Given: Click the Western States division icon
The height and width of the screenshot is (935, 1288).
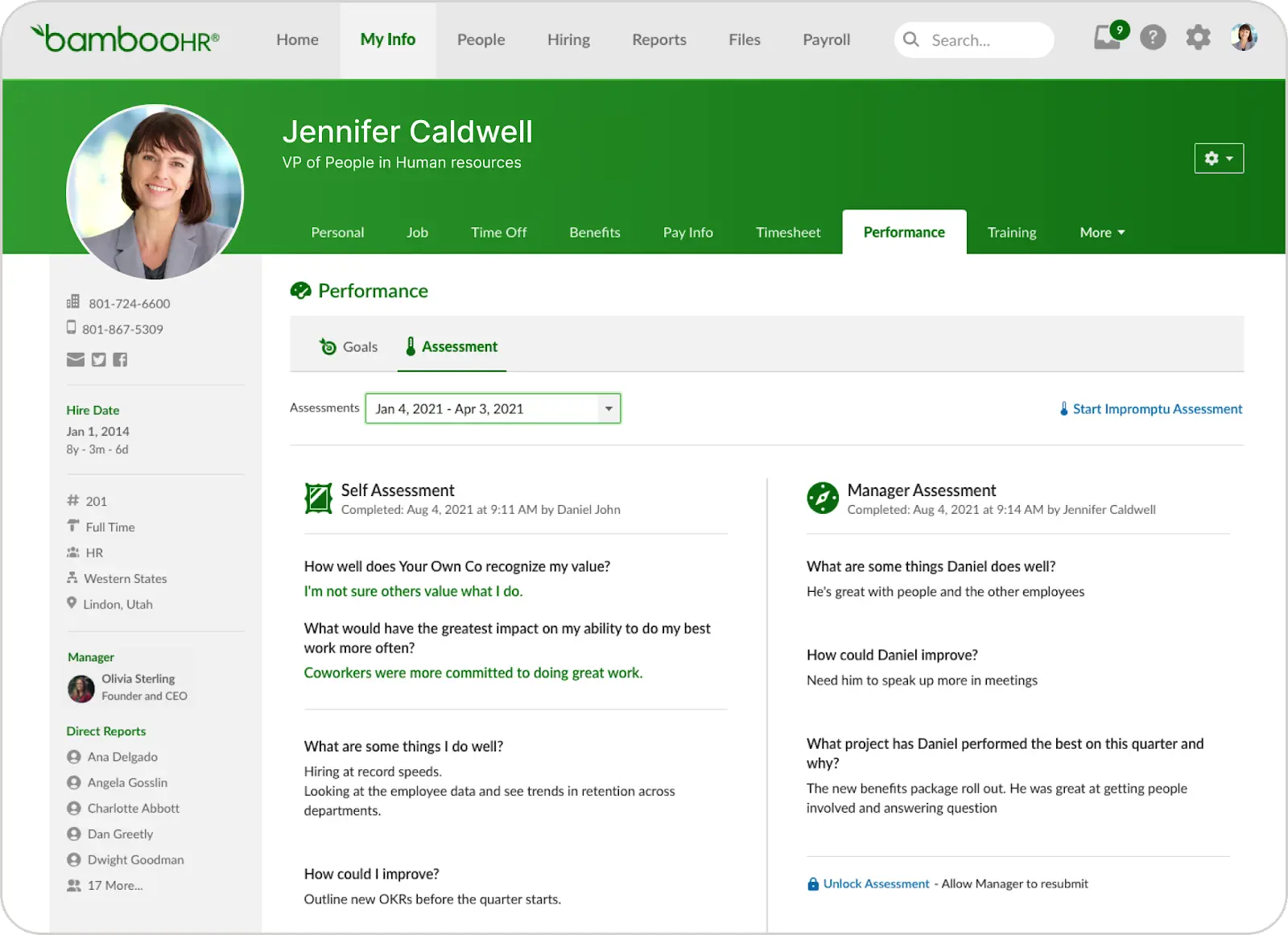Looking at the screenshot, I should pyautogui.click(x=72, y=577).
